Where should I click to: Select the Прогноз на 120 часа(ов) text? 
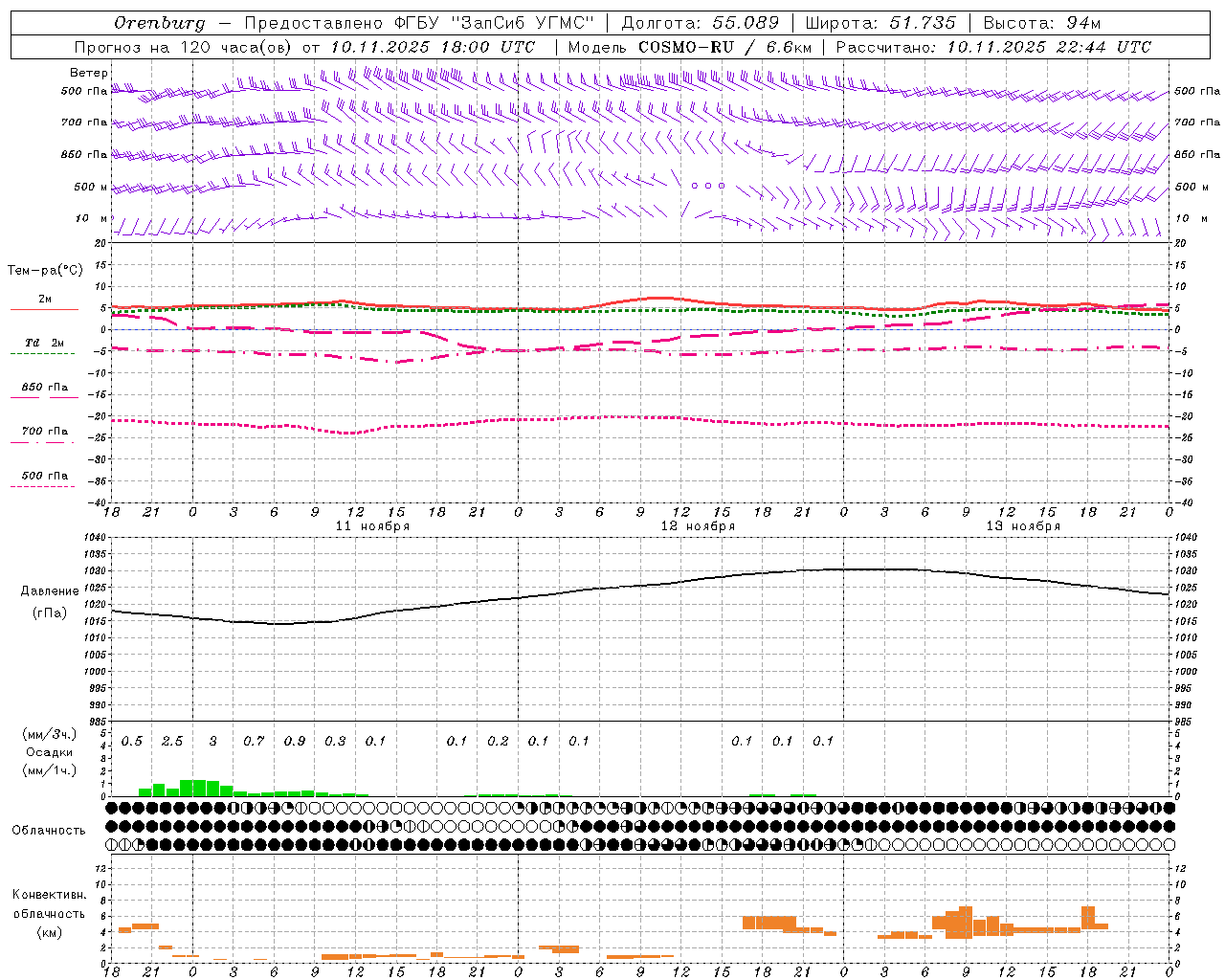tap(184, 47)
